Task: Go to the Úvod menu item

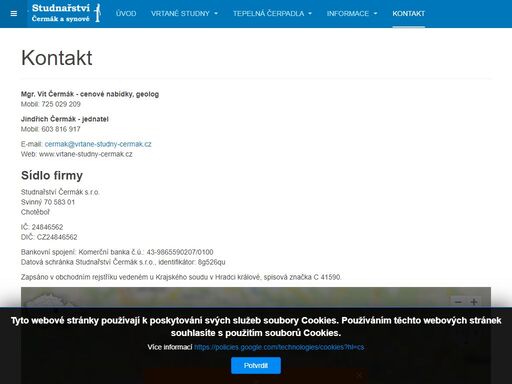Action: [126, 14]
